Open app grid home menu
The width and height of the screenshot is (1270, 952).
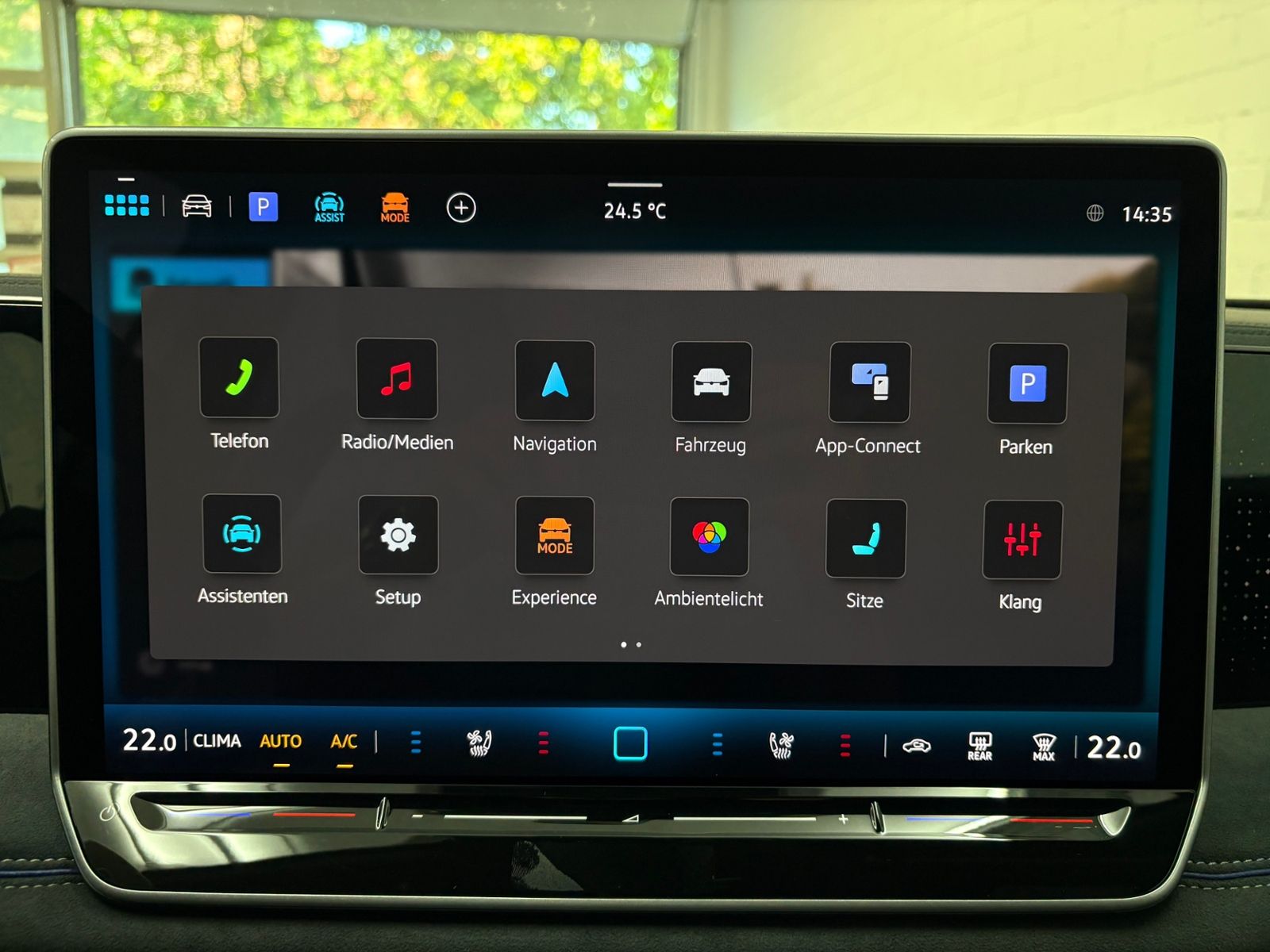click(127, 205)
